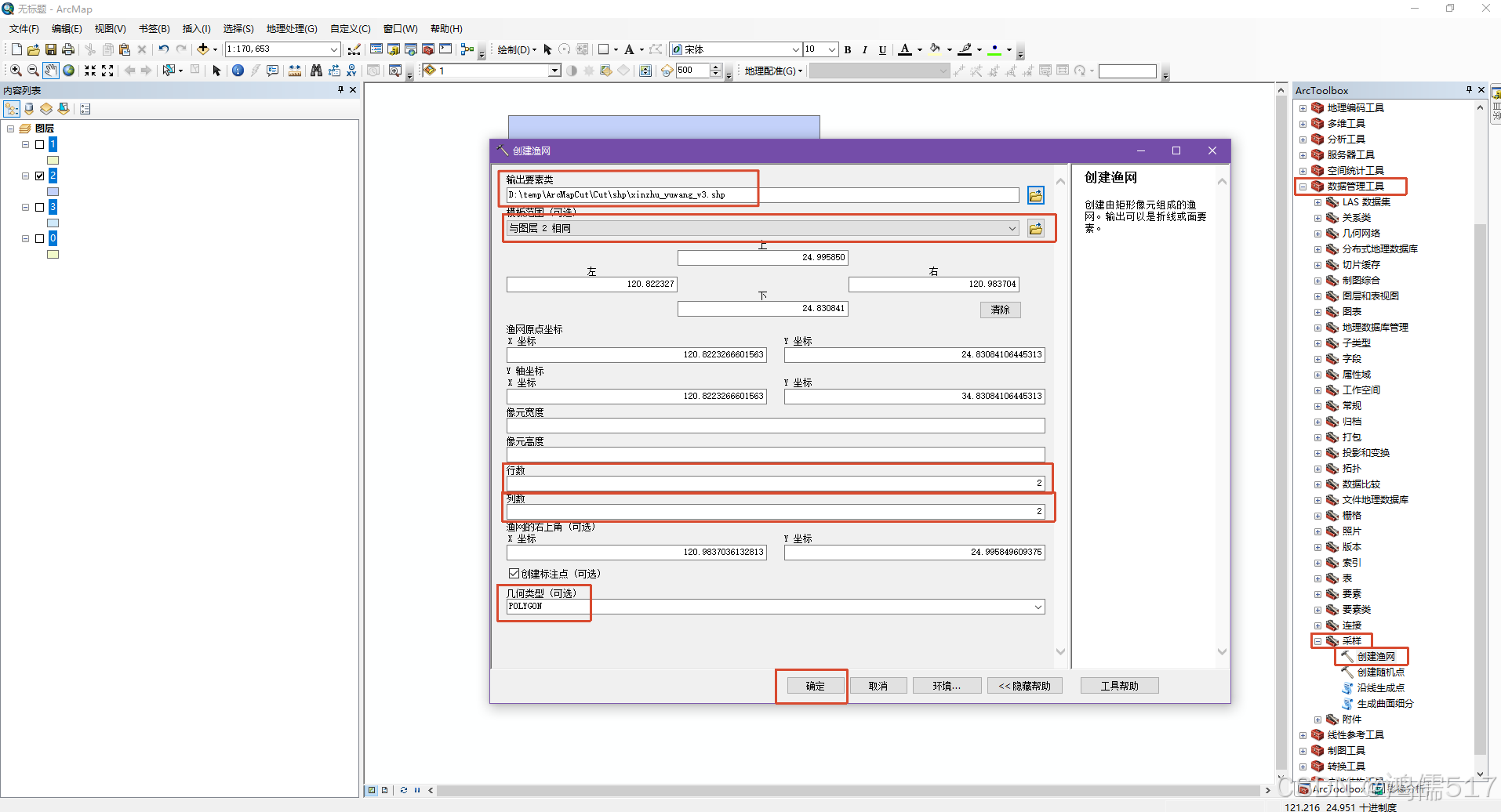Image resolution: width=1501 pixels, height=812 pixels.
Task: Toggle visibility checkbox of layer 1
Action: (x=40, y=144)
